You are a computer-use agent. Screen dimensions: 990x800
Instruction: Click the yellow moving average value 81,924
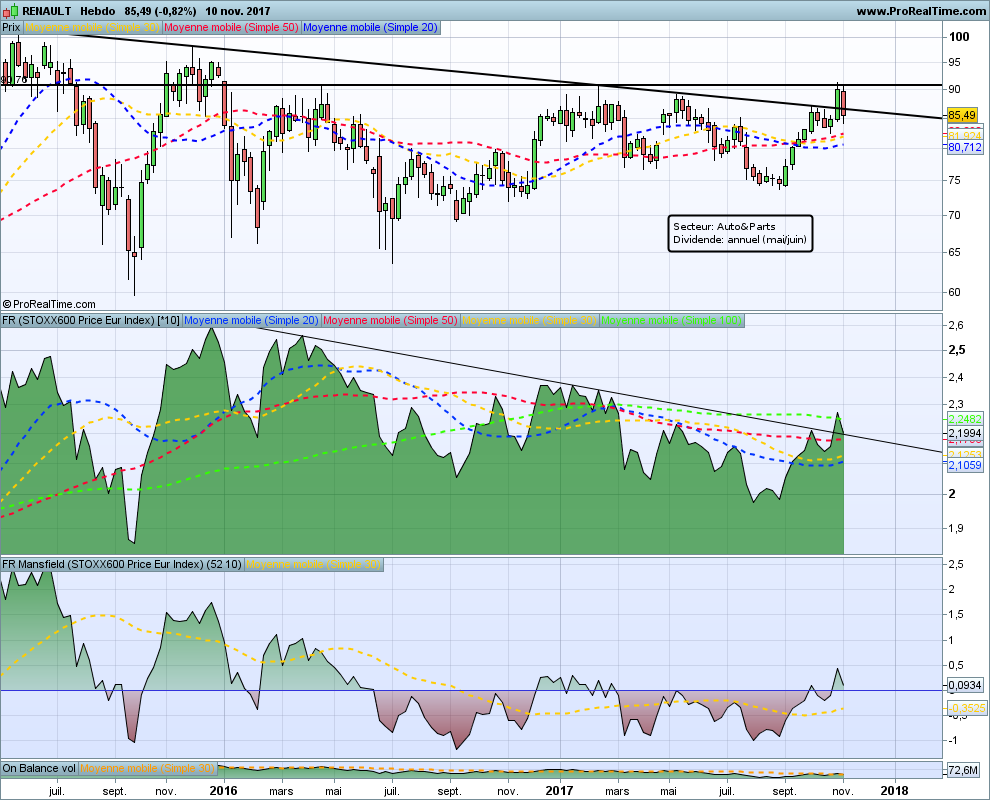click(965, 136)
